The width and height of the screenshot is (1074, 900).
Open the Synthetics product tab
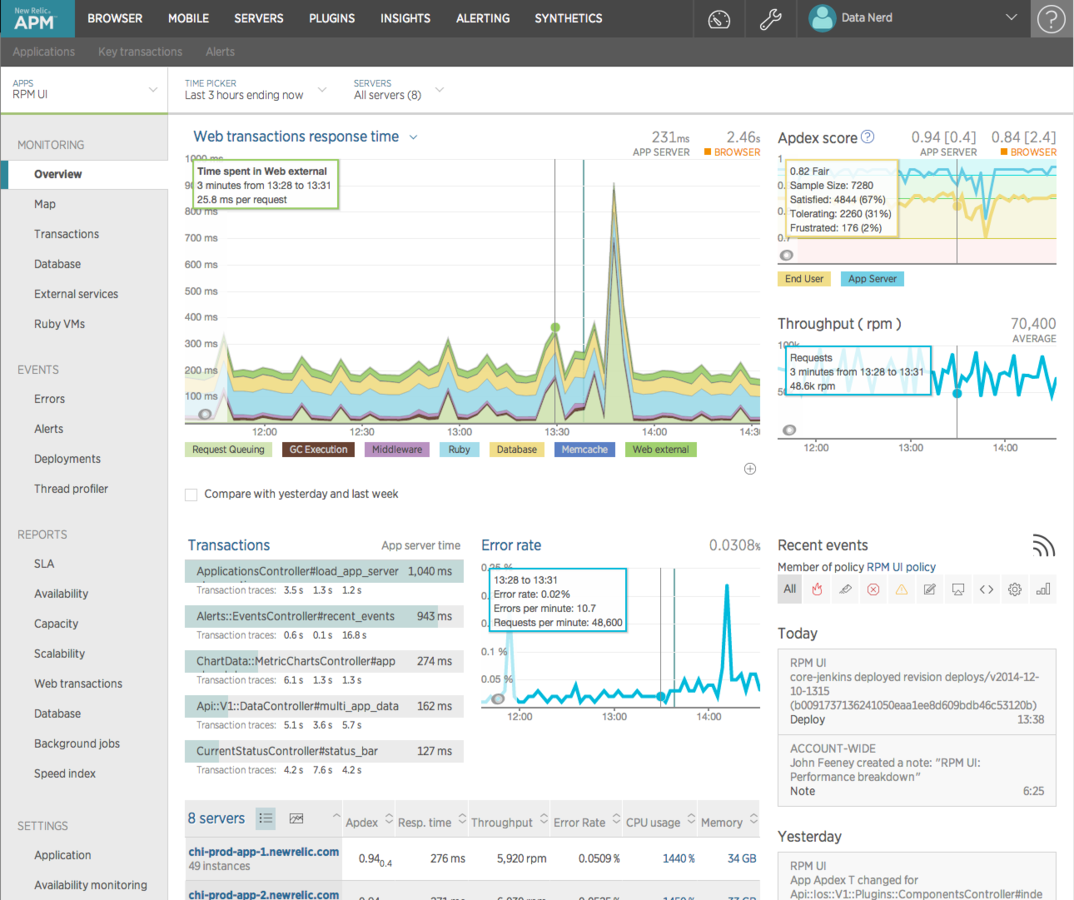(569, 18)
